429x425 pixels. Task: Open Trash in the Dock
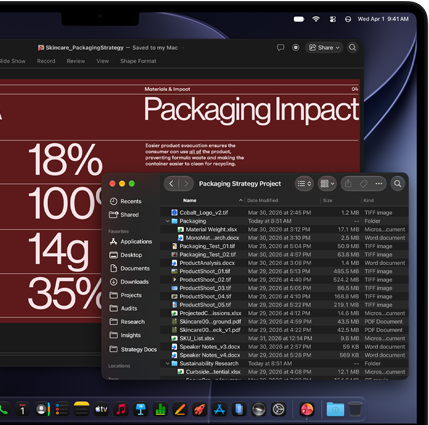click(355, 409)
